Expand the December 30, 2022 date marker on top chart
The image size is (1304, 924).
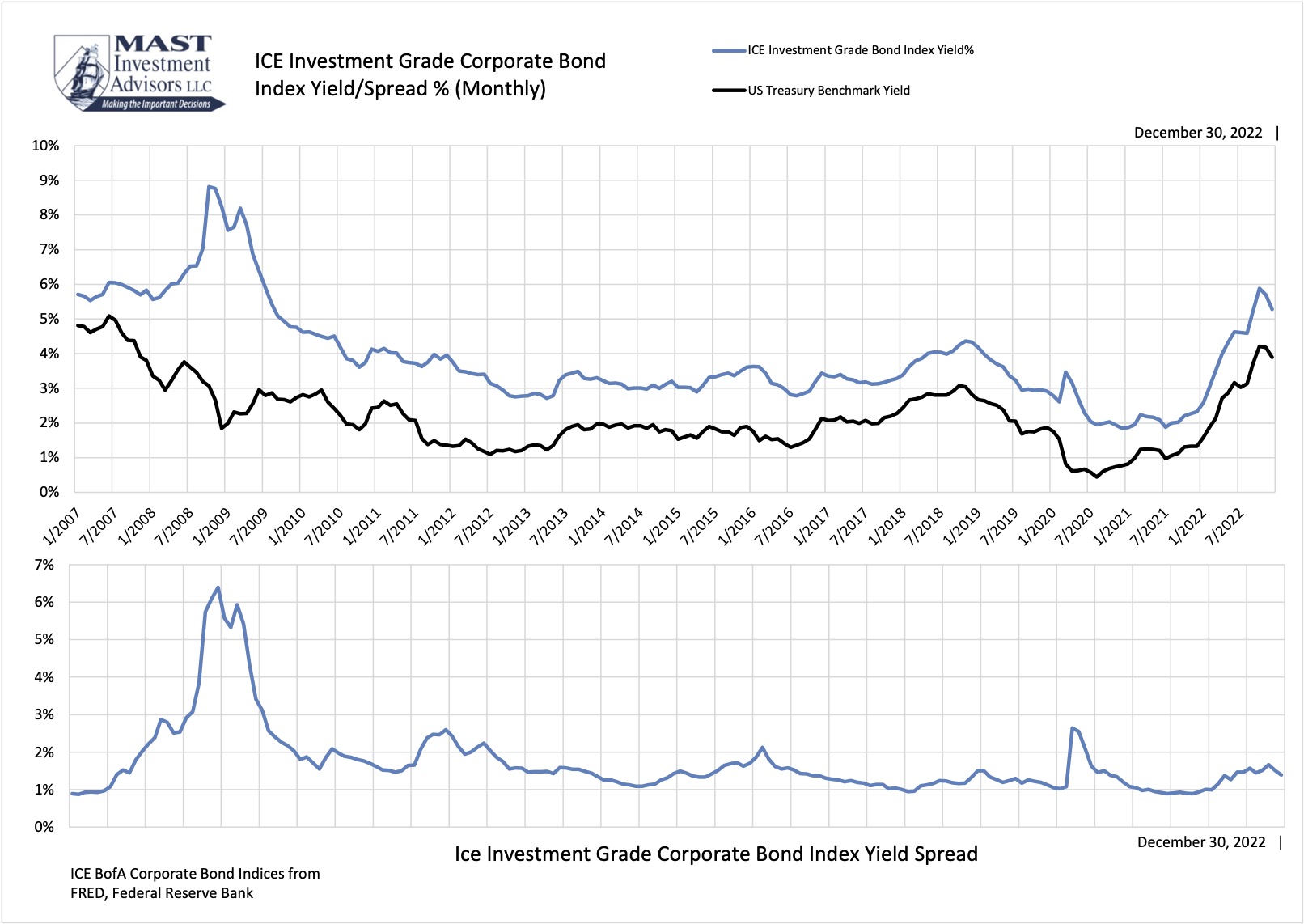pyautogui.click(x=1198, y=132)
